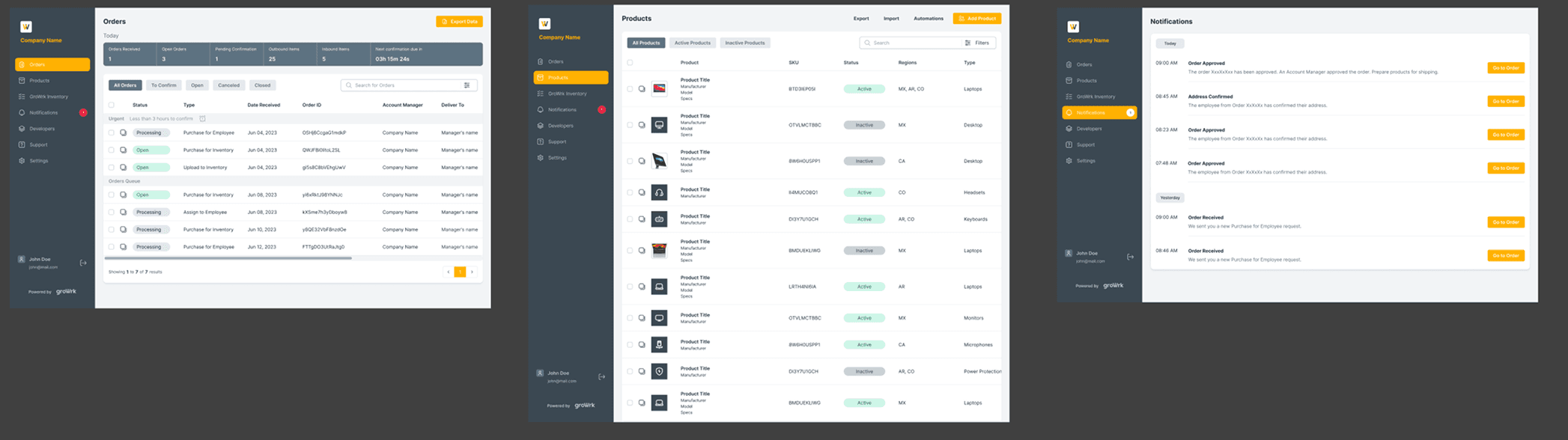Go to the previous page in Orders pagination

449,272
